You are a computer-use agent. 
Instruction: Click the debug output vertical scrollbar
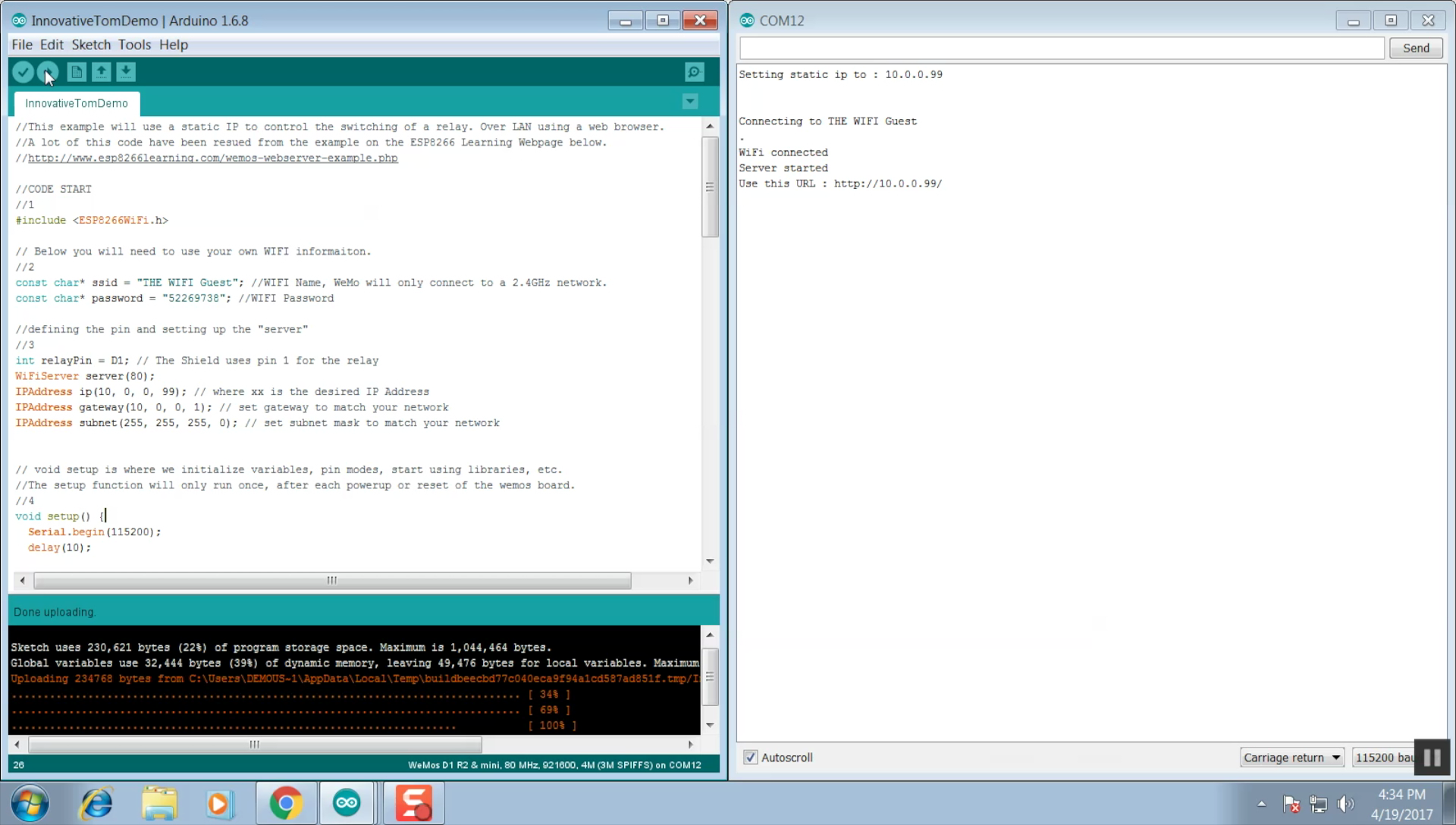tap(710, 680)
